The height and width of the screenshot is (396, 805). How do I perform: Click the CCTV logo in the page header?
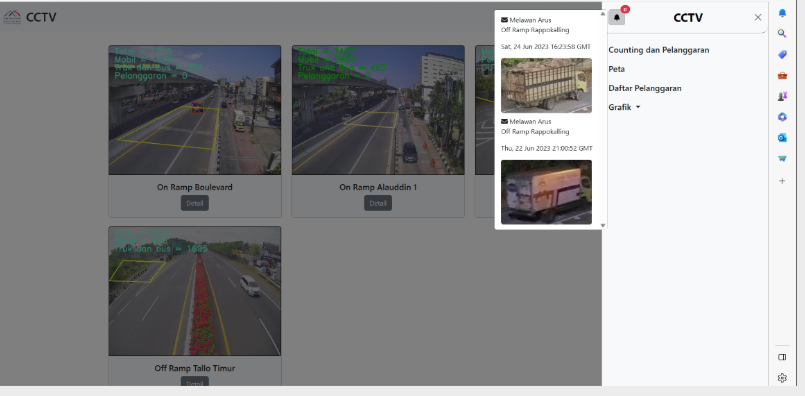click(x=12, y=17)
